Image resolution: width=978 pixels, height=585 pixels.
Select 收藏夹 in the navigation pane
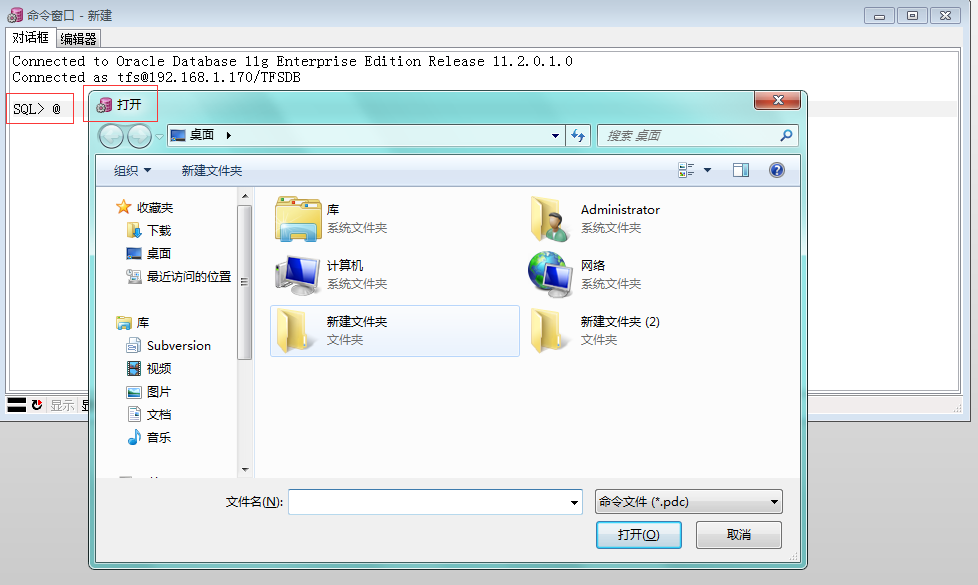[145, 207]
